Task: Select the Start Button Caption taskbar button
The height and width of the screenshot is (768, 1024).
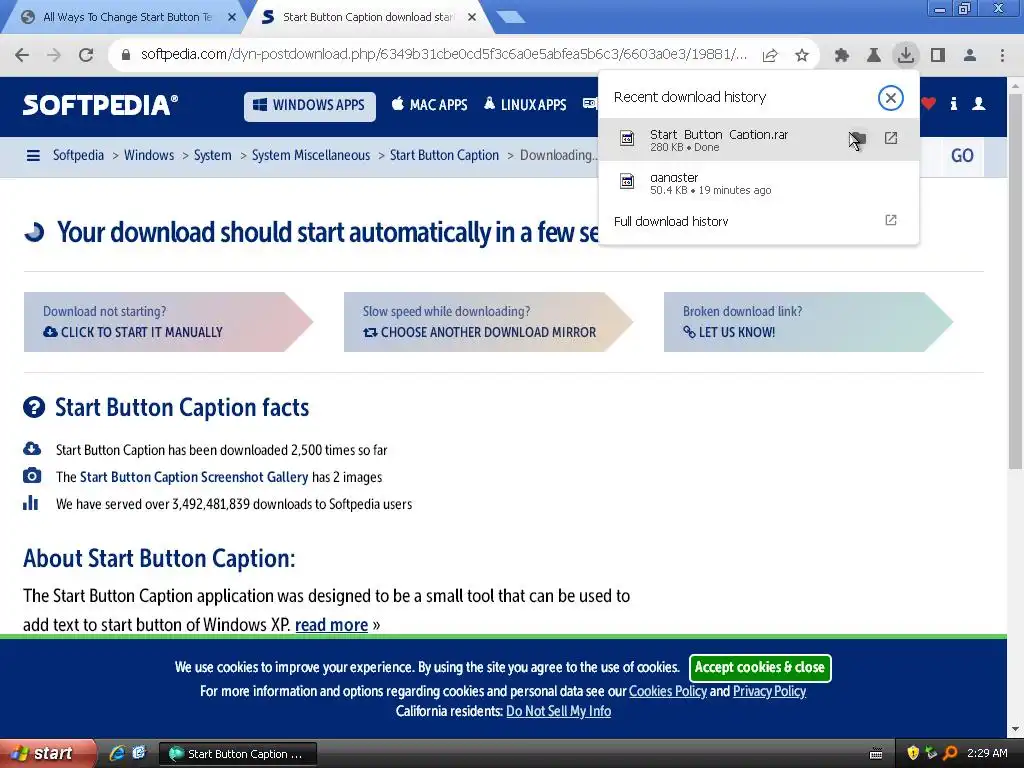Action: 238,754
